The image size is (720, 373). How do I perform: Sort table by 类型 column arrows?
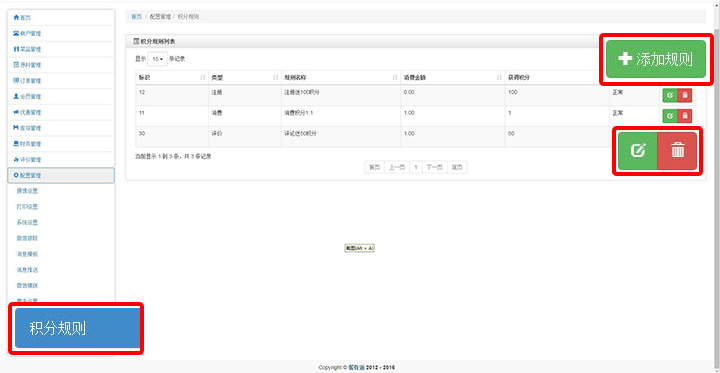[x=276, y=78]
